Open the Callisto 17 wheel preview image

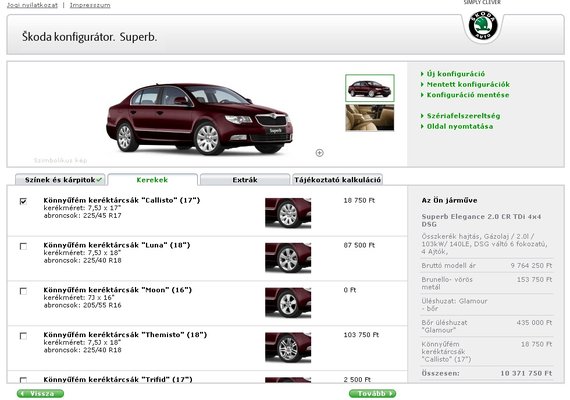pos(288,213)
